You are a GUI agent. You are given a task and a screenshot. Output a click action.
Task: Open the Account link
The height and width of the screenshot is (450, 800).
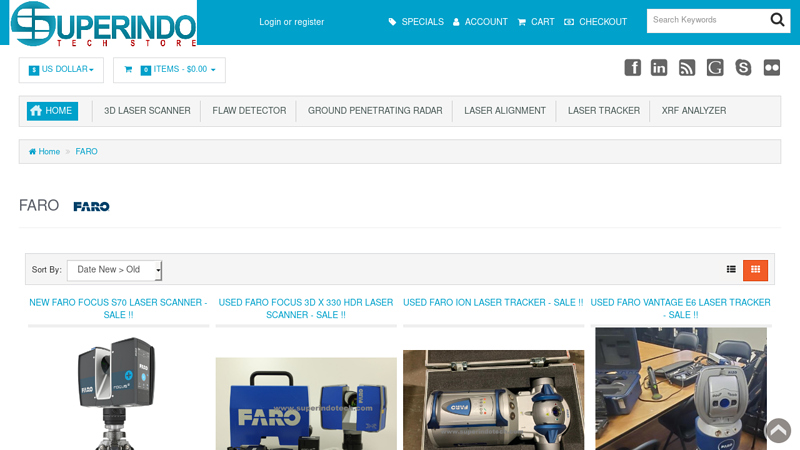click(x=480, y=22)
